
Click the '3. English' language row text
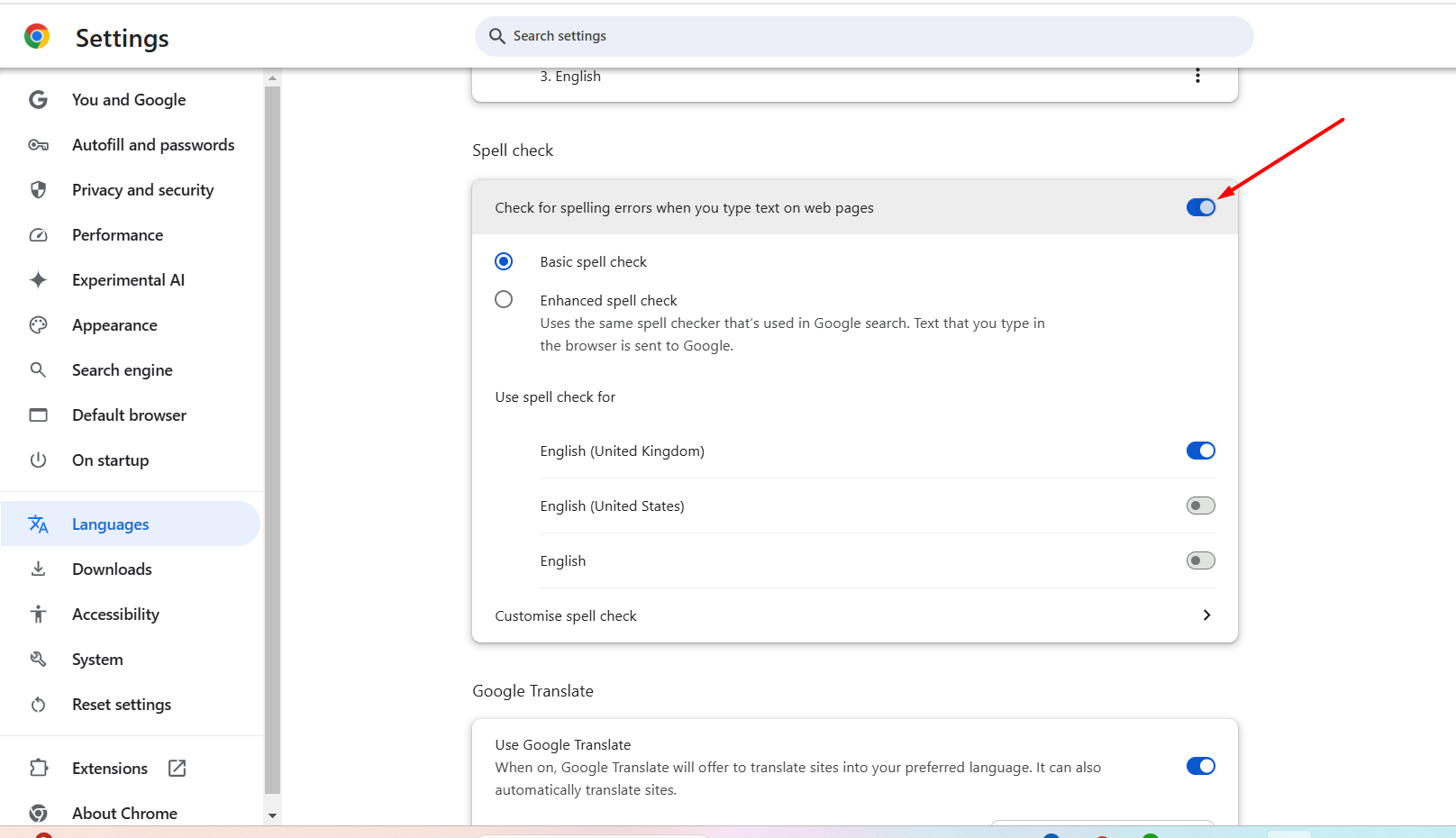[x=570, y=77]
